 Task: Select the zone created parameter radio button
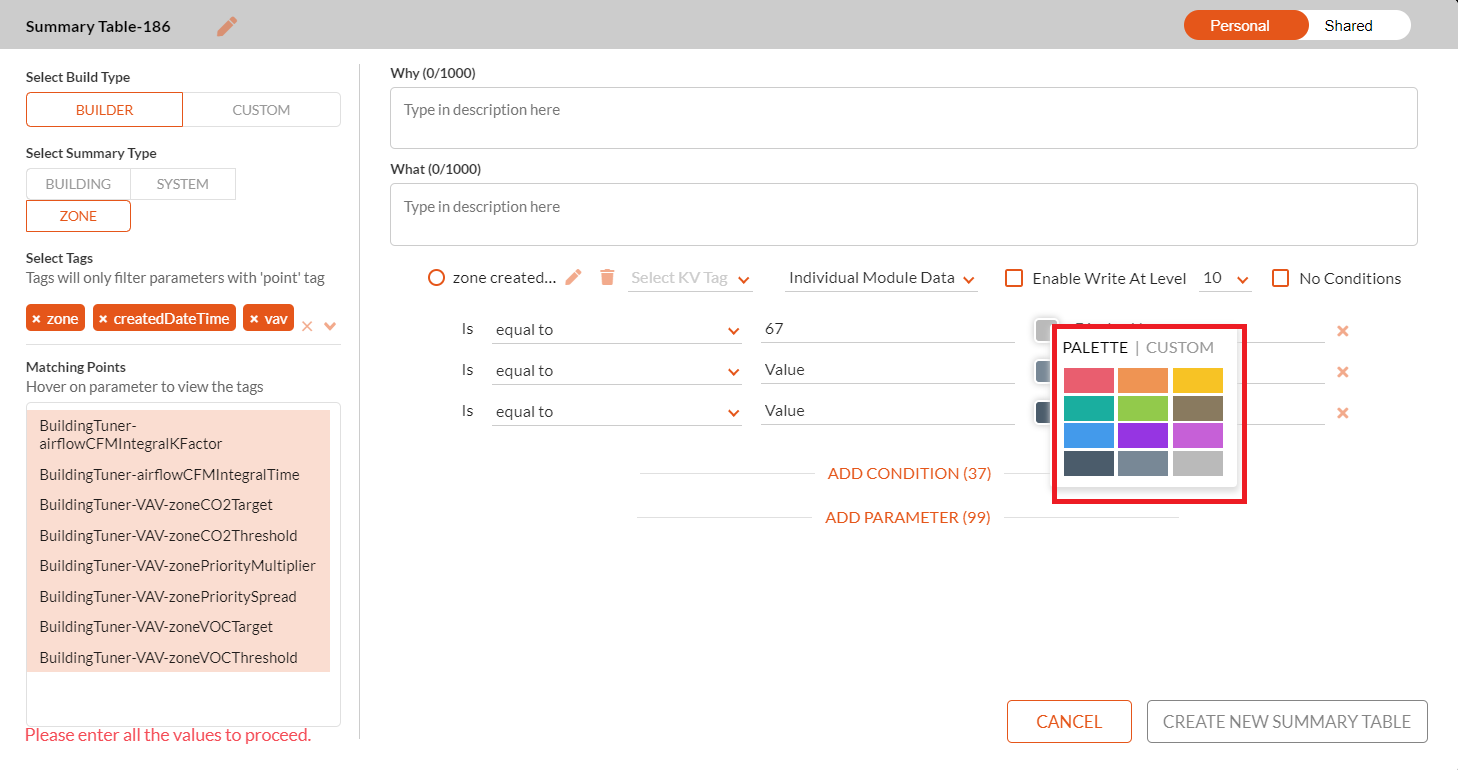[436, 278]
